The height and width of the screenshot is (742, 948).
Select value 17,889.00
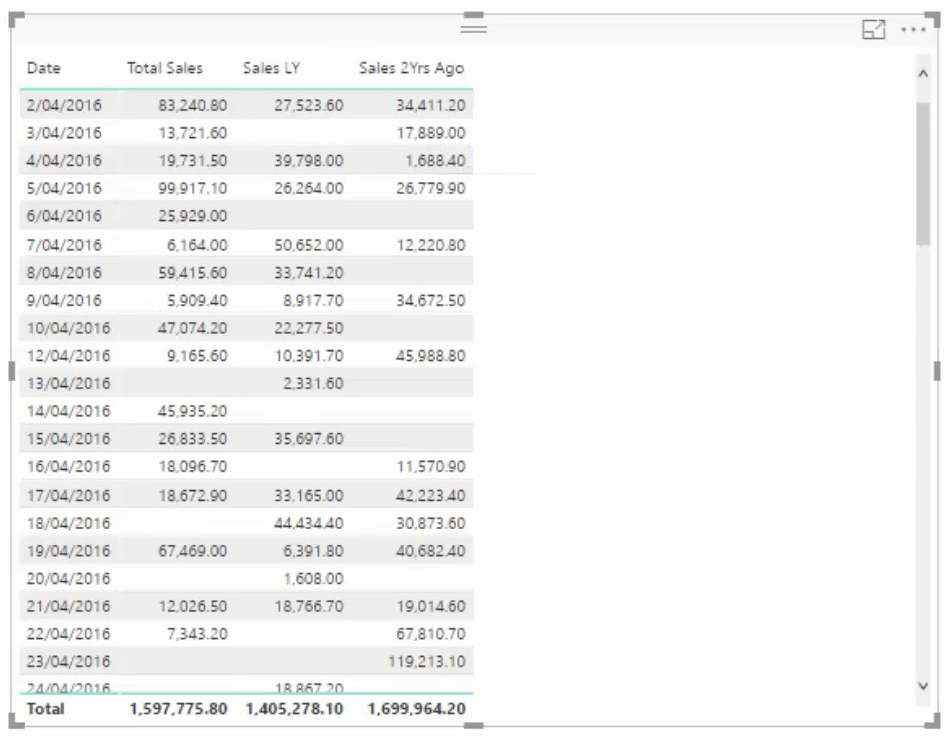tap(430, 133)
